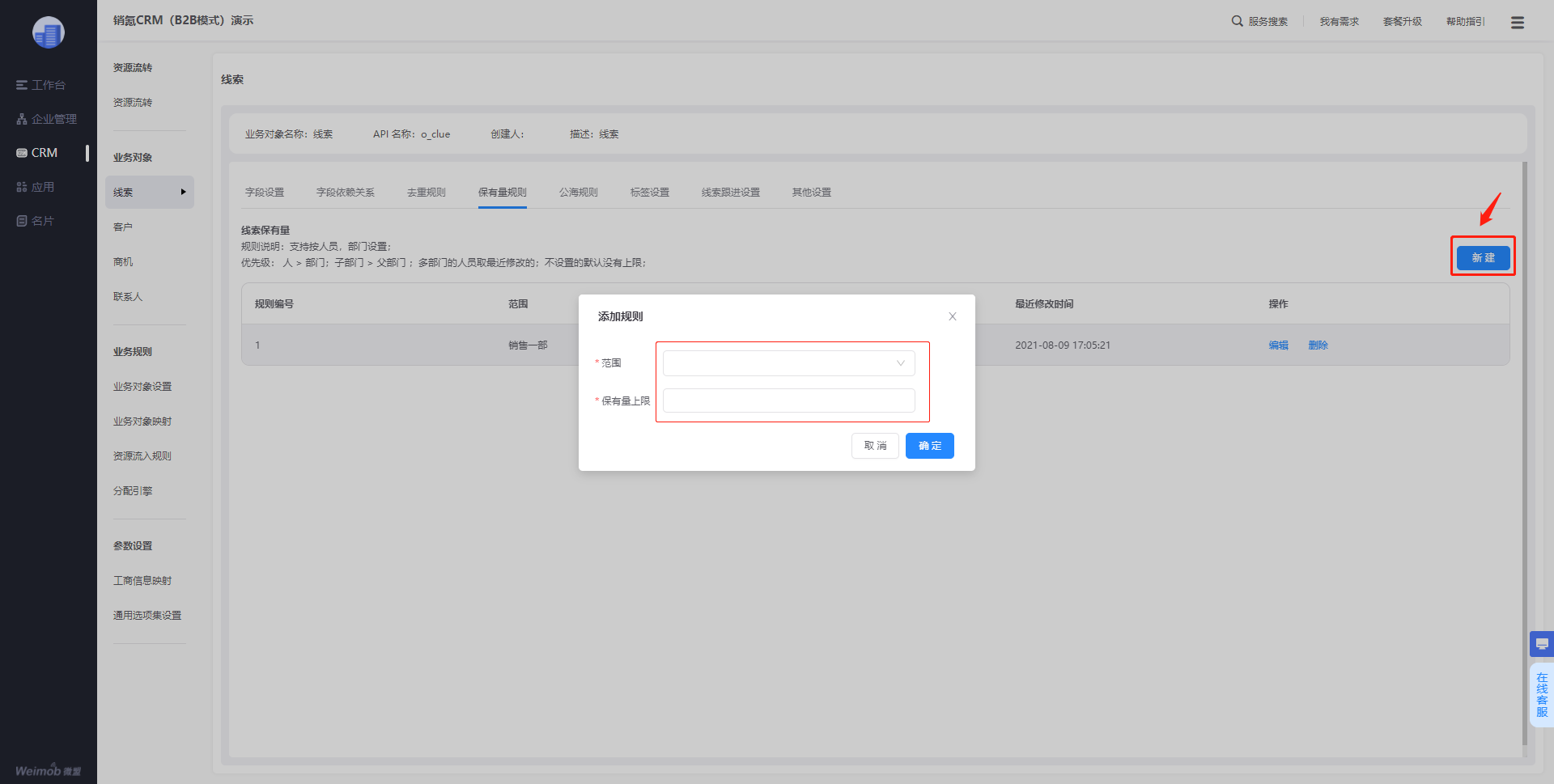Click 编辑 for rule 1

[x=1278, y=345]
